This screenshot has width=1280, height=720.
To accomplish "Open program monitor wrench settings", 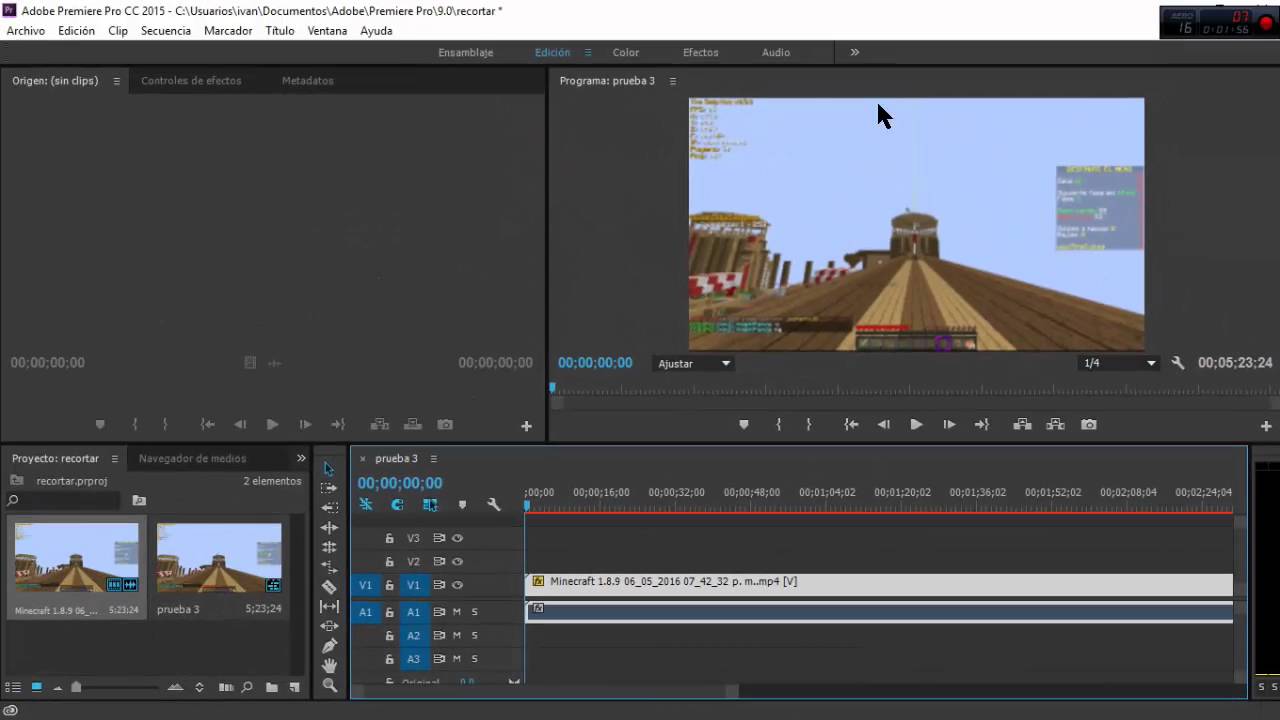I will click(1177, 364).
